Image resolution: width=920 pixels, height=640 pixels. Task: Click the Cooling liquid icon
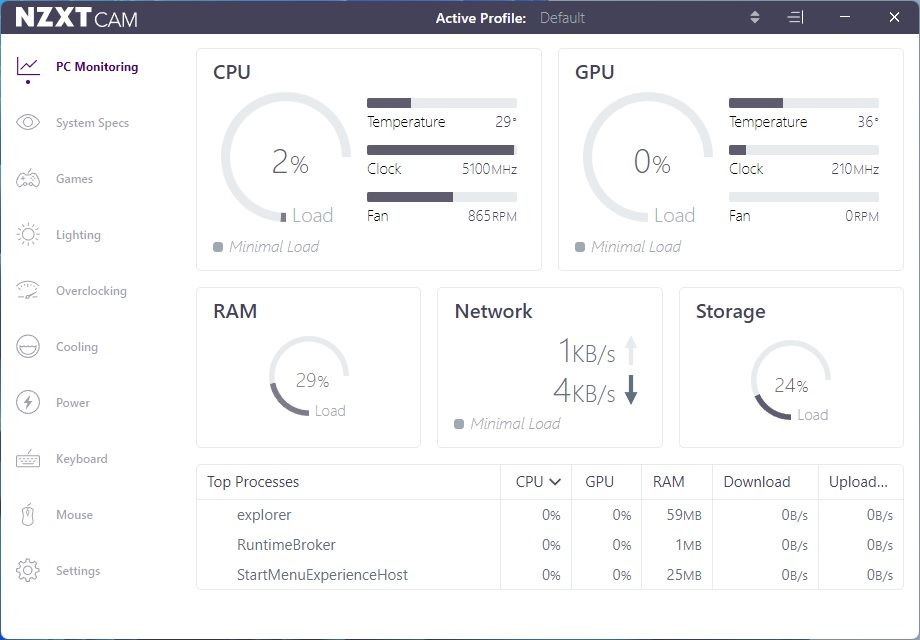click(x=28, y=347)
